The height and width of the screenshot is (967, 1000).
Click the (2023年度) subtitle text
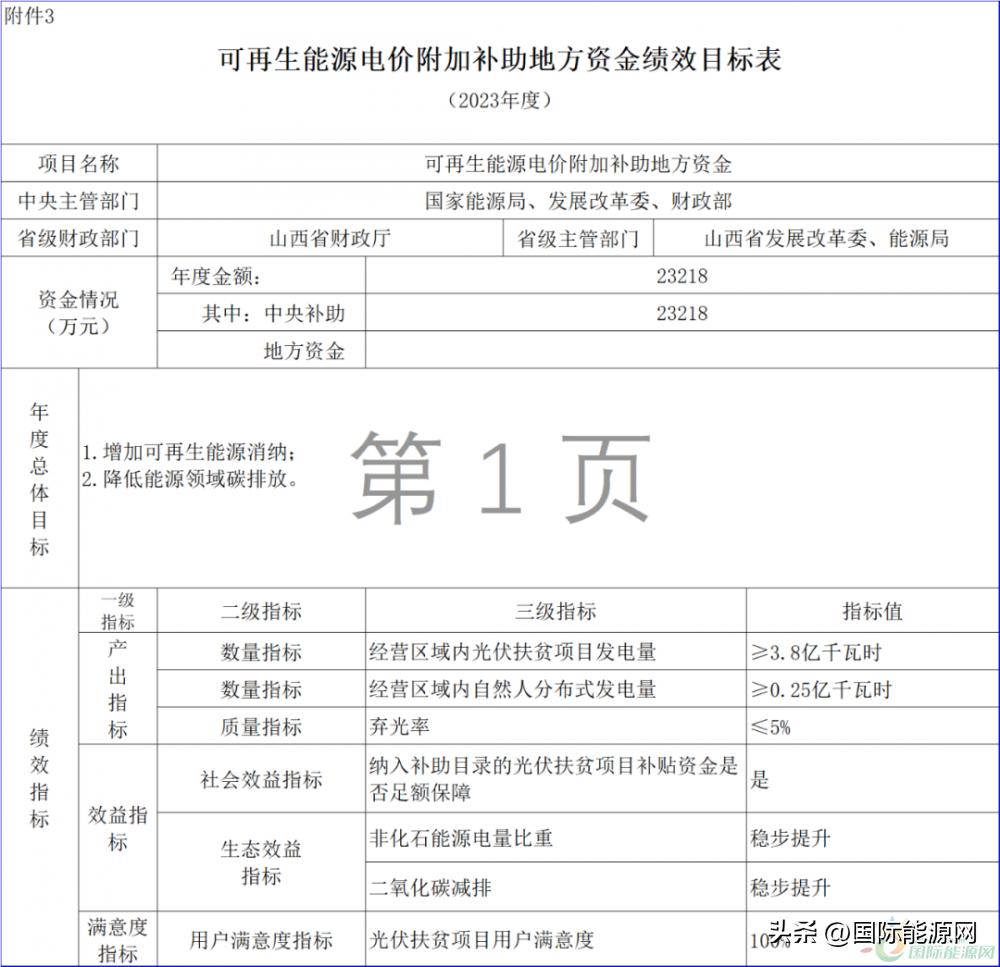(498, 100)
